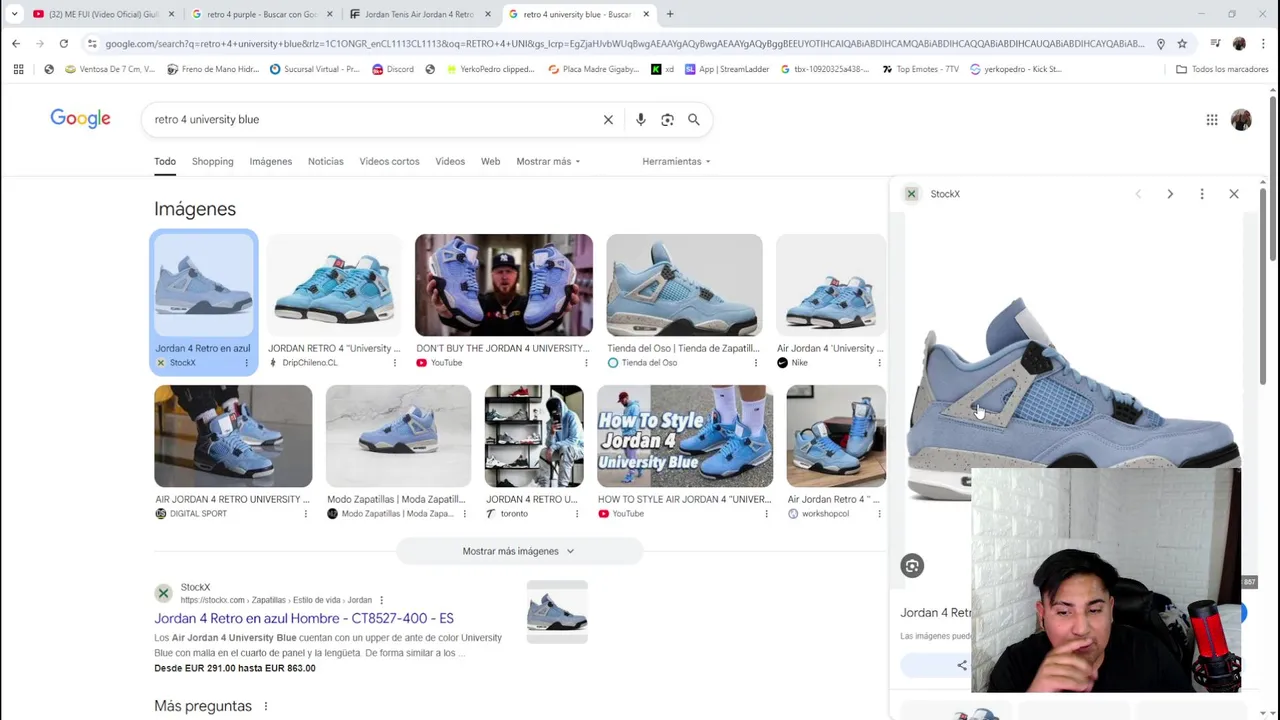Open three-dot menu in preview panel

point(1202,194)
